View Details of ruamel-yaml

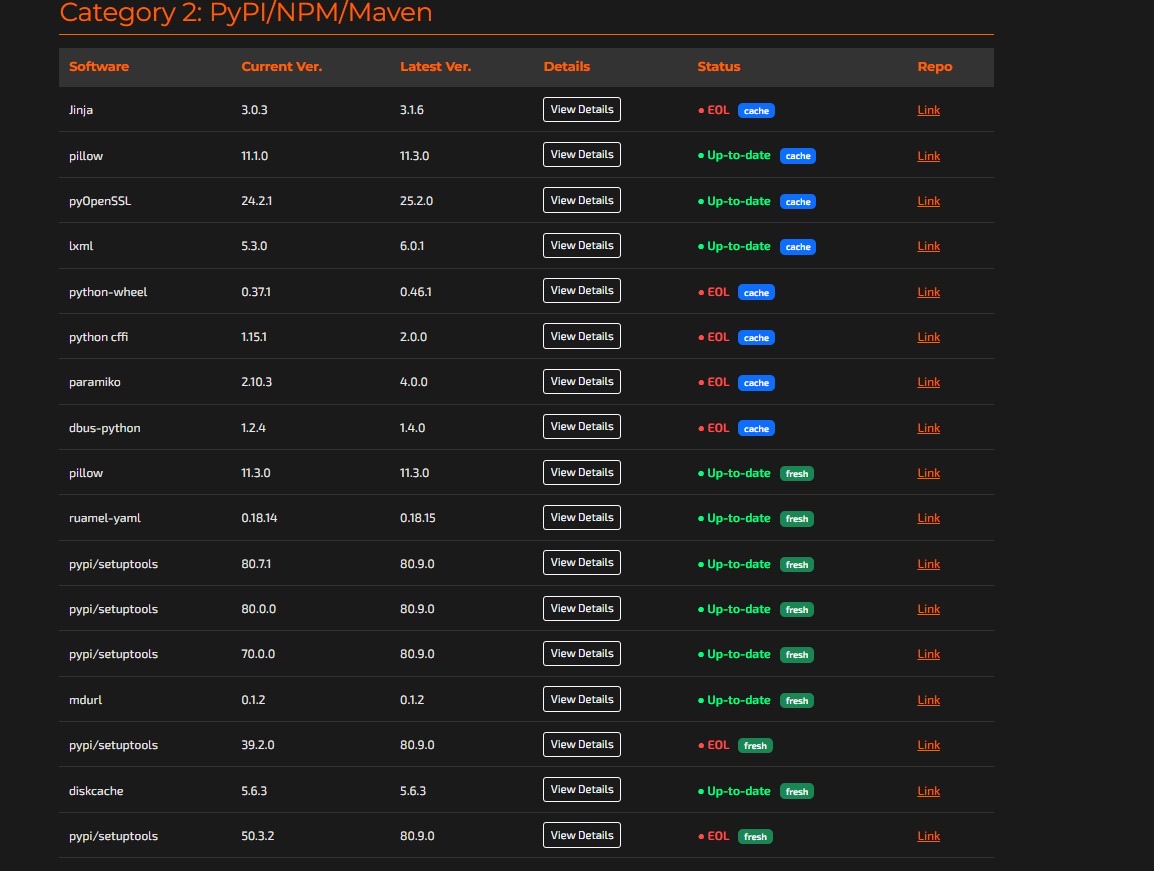[x=581, y=518]
